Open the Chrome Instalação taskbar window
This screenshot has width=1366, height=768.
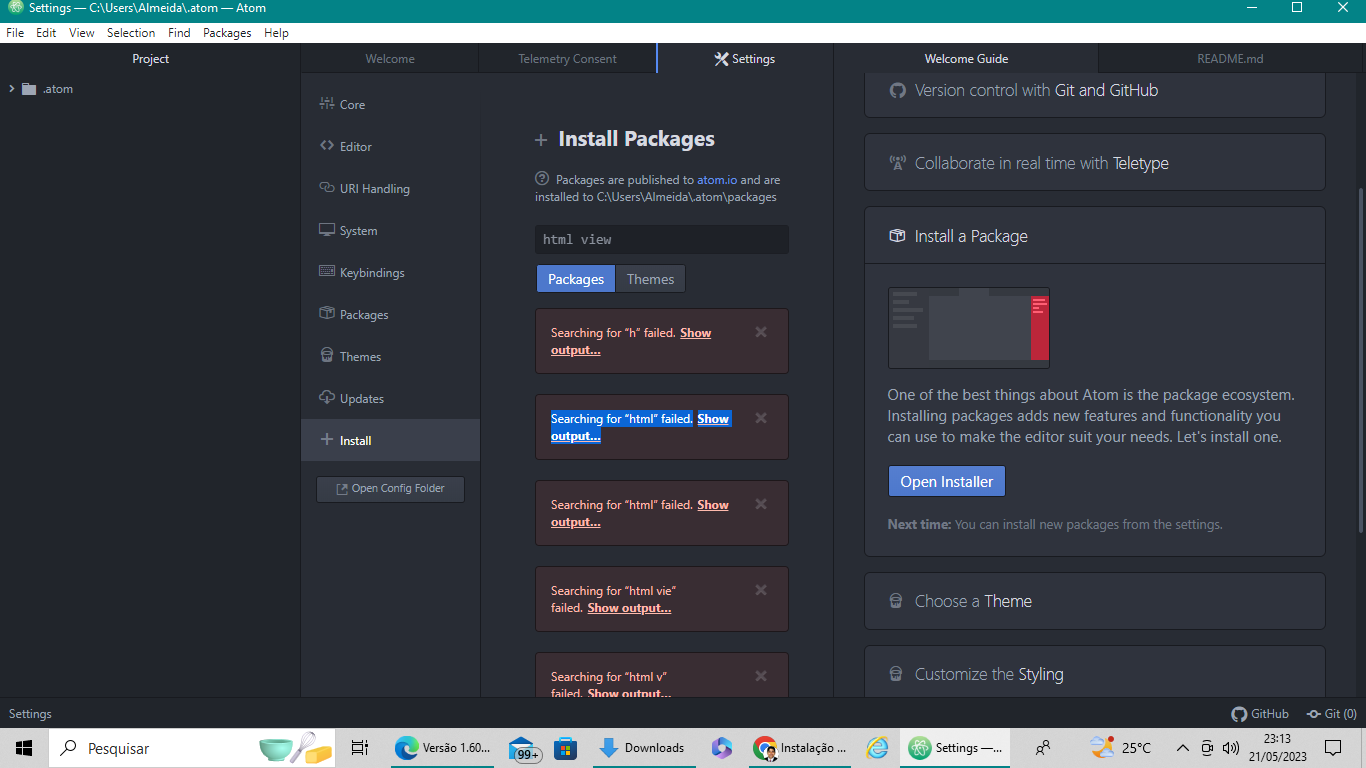click(800, 748)
